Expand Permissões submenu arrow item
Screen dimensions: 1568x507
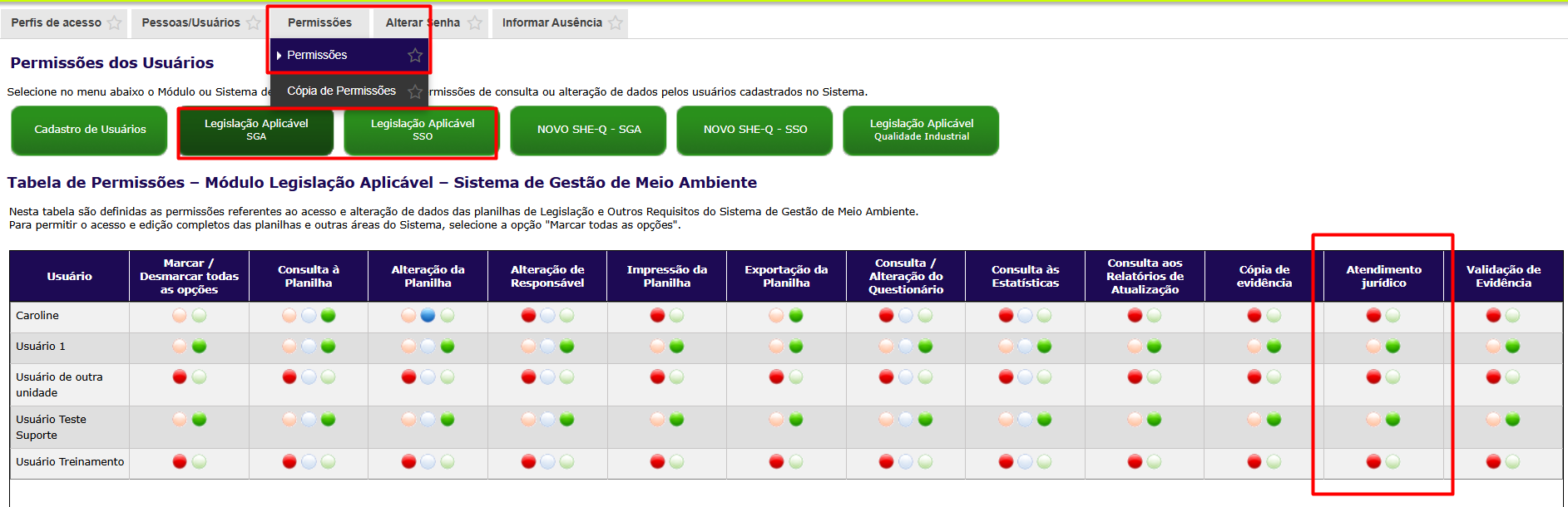[x=317, y=56]
